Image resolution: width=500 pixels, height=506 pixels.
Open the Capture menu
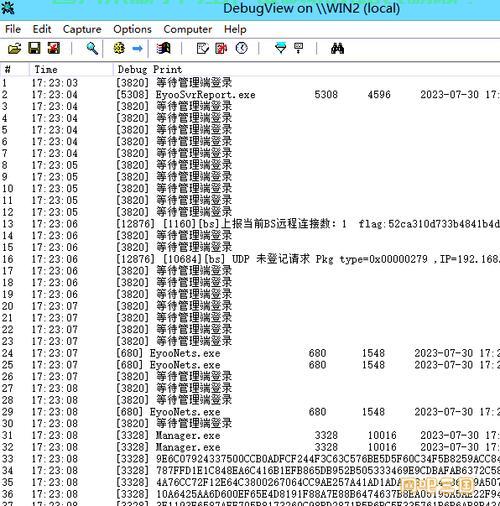click(x=82, y=29)
